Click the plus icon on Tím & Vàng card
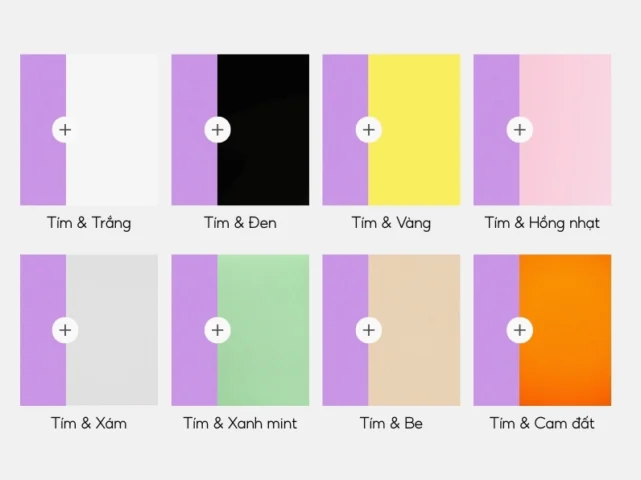This screenshot has width=641, height=480. coord(369,130)
